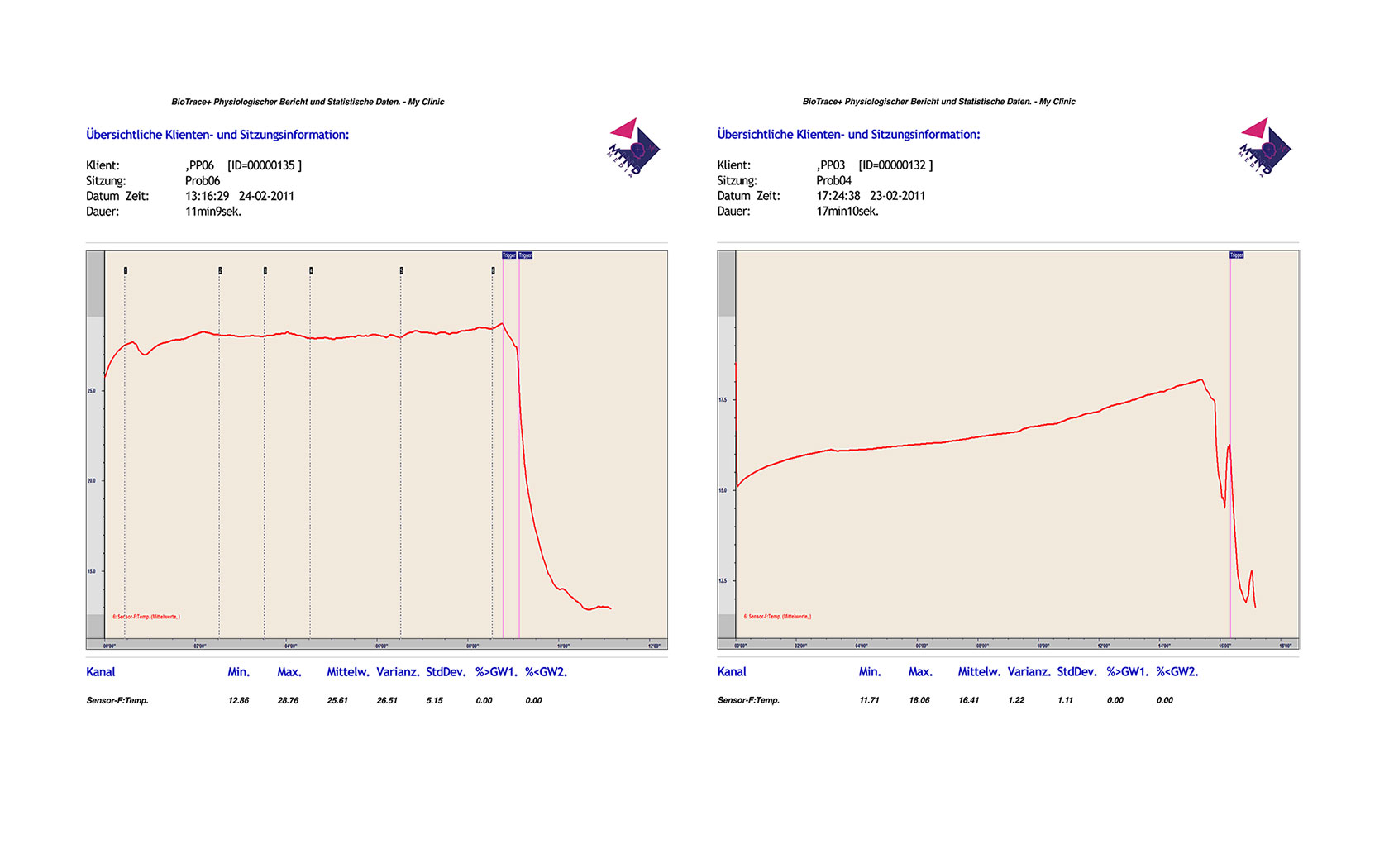Click duration value '11min9sek.'
The width and height of the screenshot is (1389, 868).
coord(213,212)
